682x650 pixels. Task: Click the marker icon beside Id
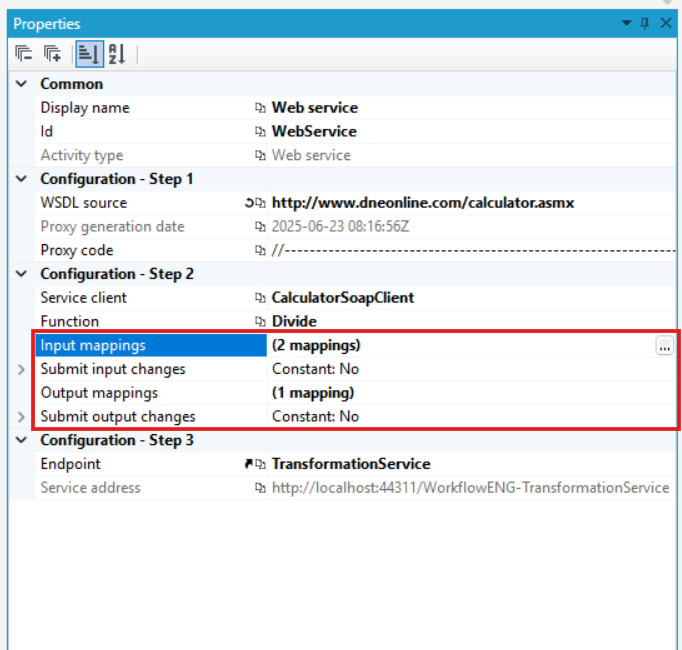click(260, 131)
